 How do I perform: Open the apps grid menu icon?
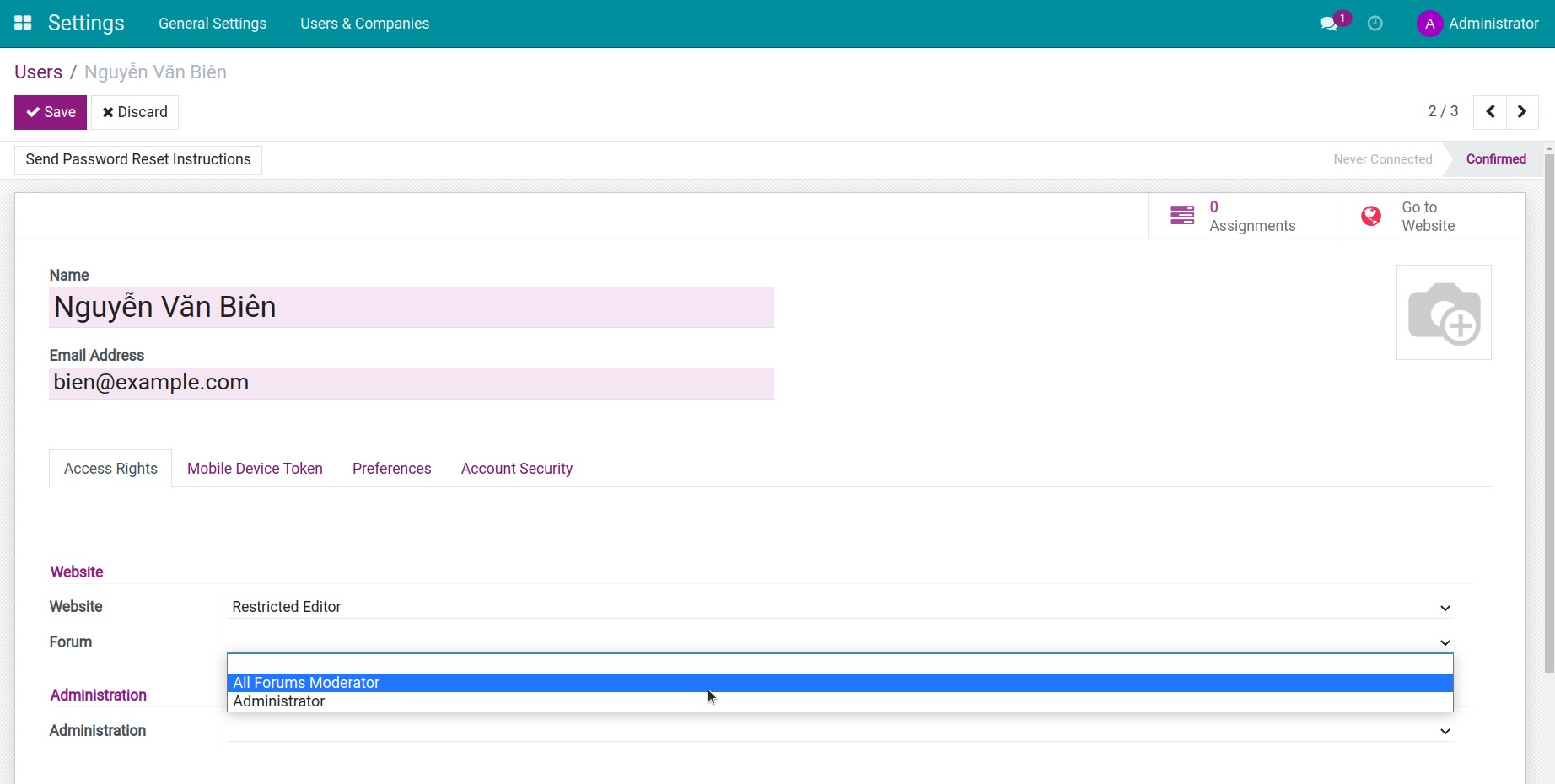(23, 23)
